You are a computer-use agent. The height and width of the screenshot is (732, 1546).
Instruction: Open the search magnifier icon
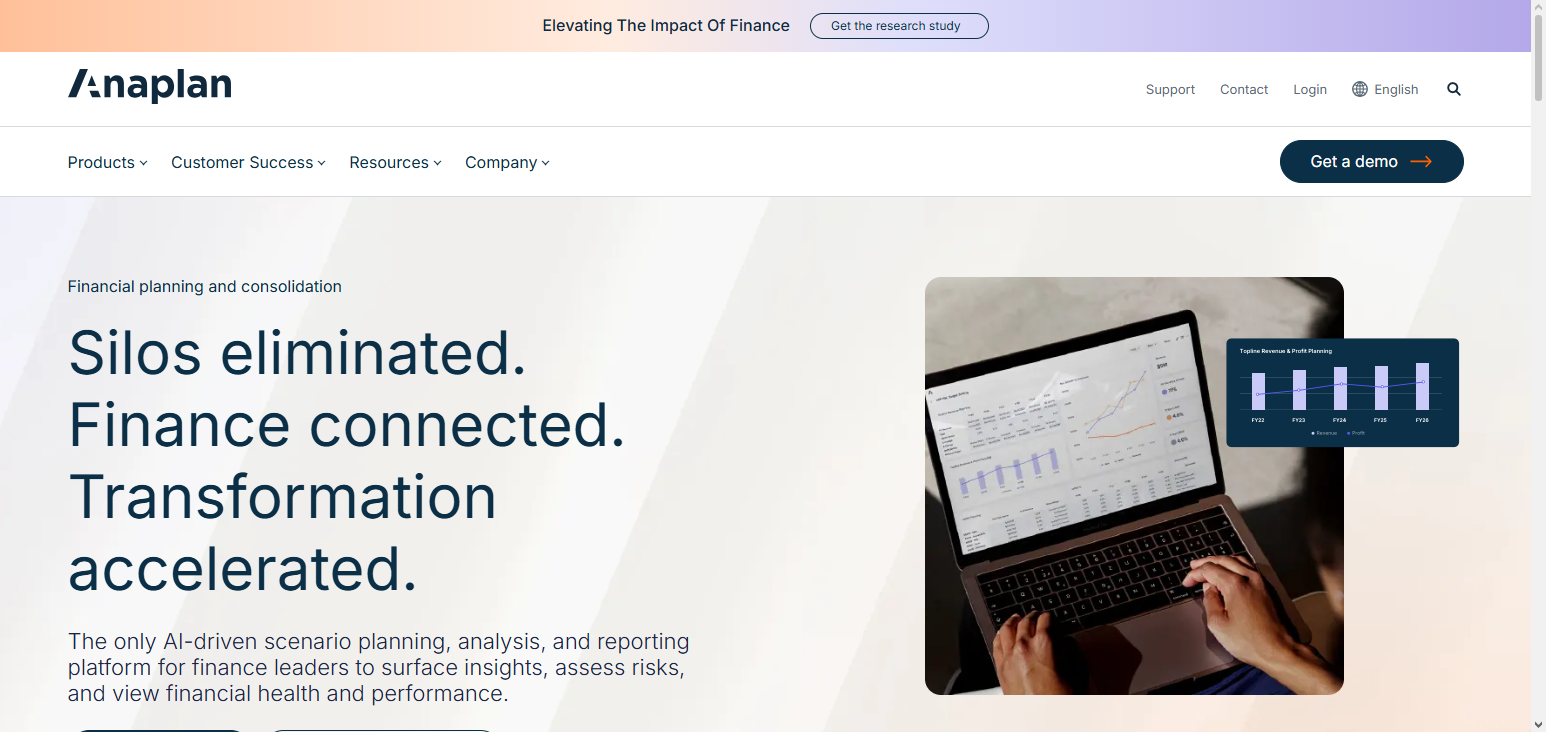point(1453,89)
